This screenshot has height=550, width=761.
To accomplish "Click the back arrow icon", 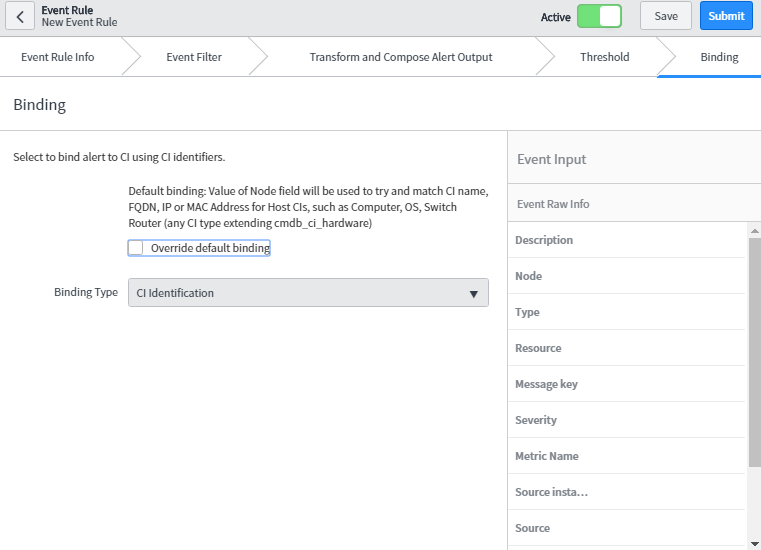I will click(19, 17).
